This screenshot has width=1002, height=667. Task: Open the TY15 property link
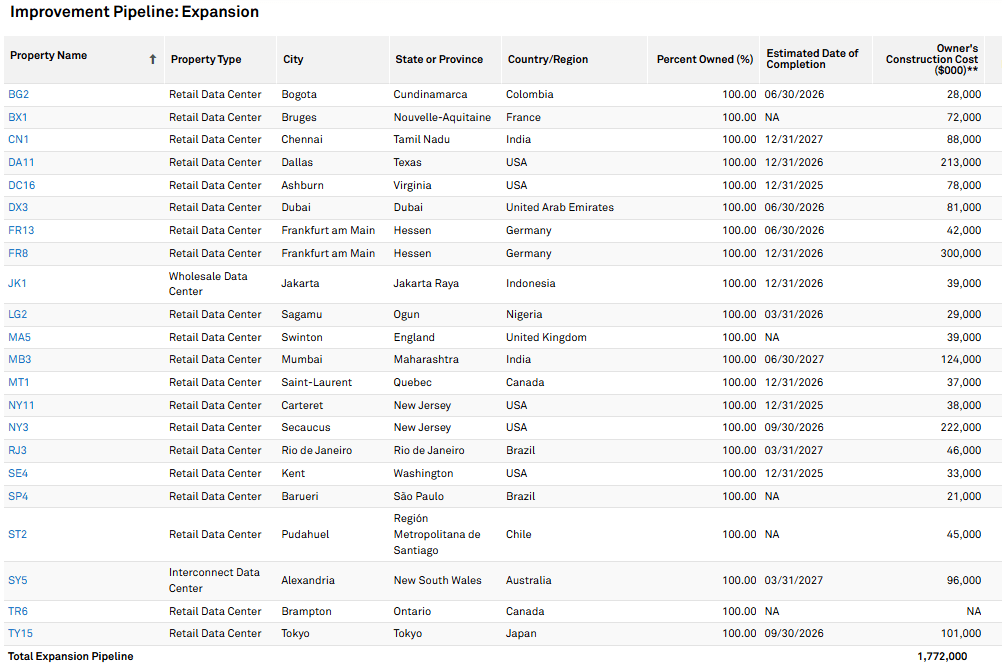point(21,633)
